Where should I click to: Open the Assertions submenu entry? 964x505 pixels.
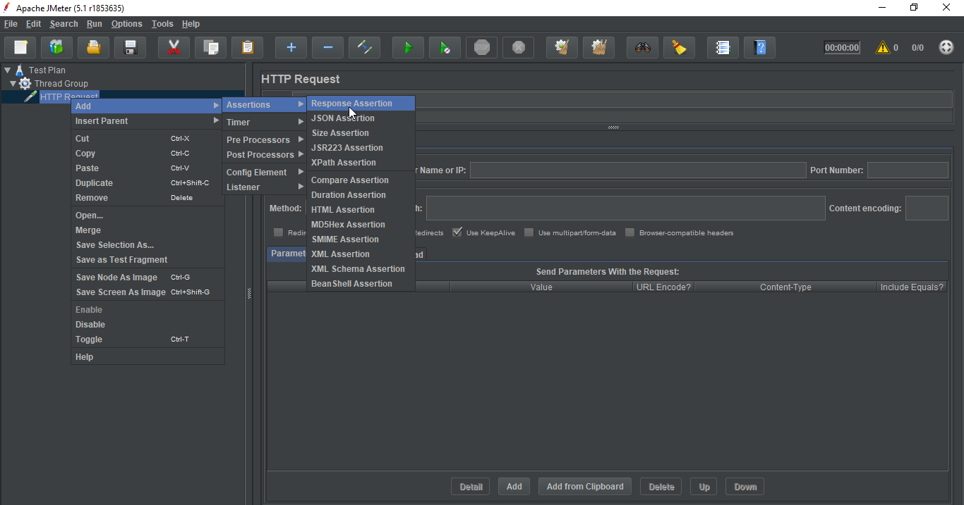pos(264,105)
